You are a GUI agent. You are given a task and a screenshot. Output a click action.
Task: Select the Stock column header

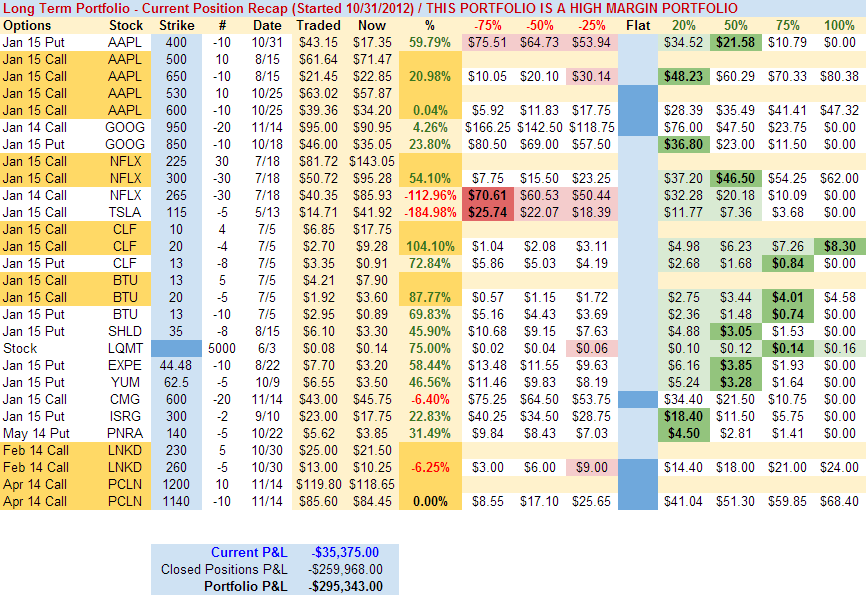(x=125, y=25)
